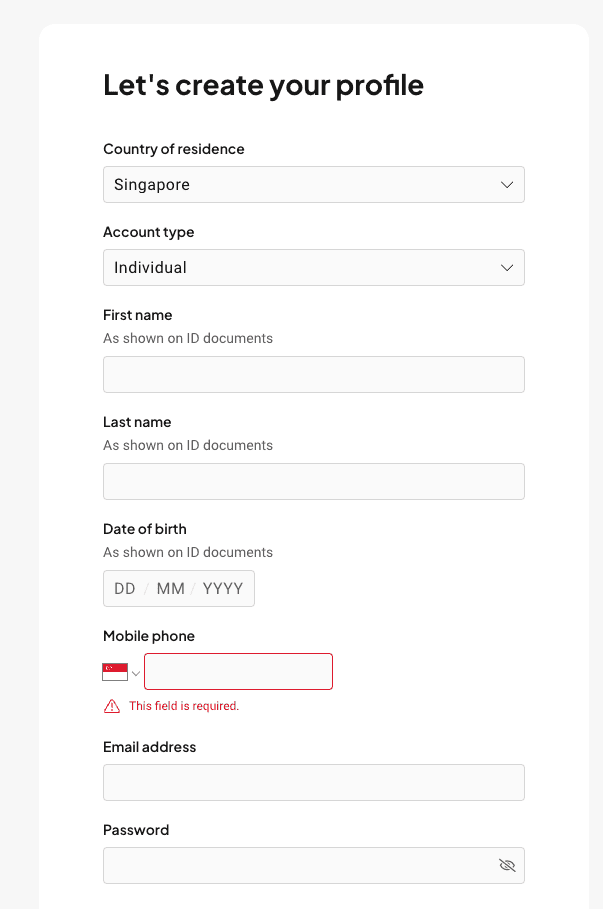Expand Account type dropdown arrow
The height and width of the screenshot is (909, 603).
(x=507, y=268)
